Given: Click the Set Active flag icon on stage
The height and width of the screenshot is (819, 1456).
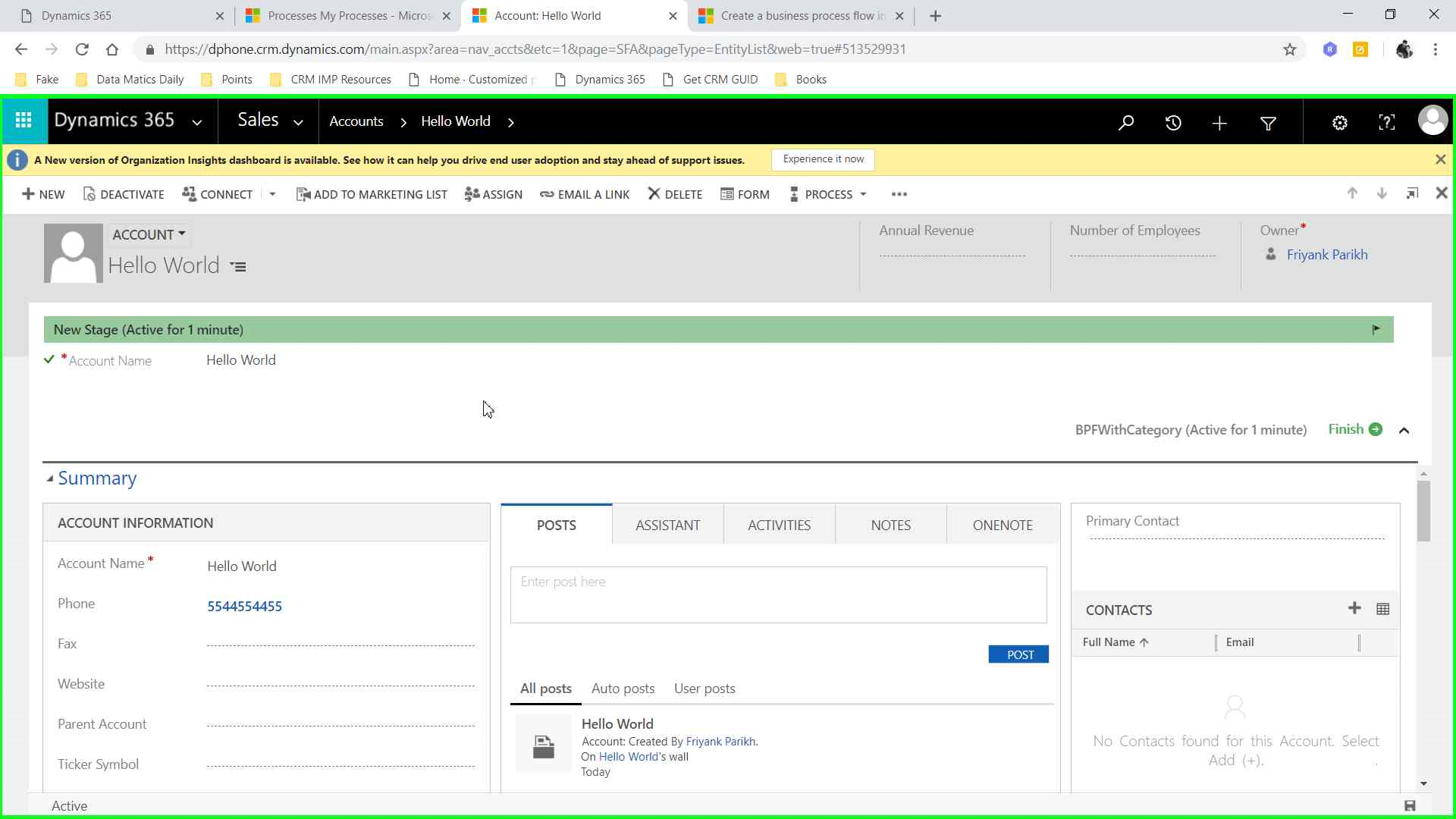Looking at the screenshot, I should coord(1376,329).
